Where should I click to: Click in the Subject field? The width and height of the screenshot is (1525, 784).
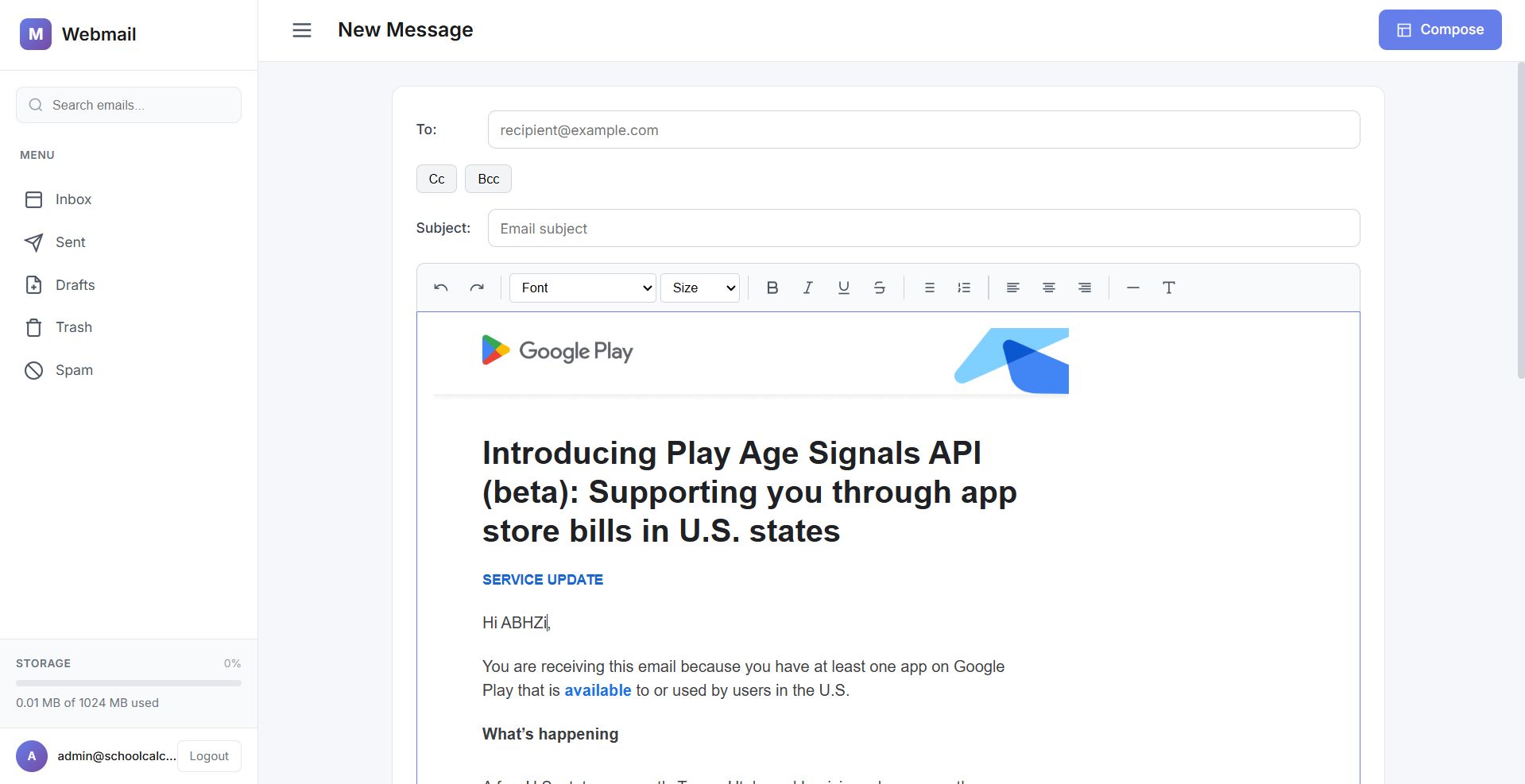pos(923,228)
